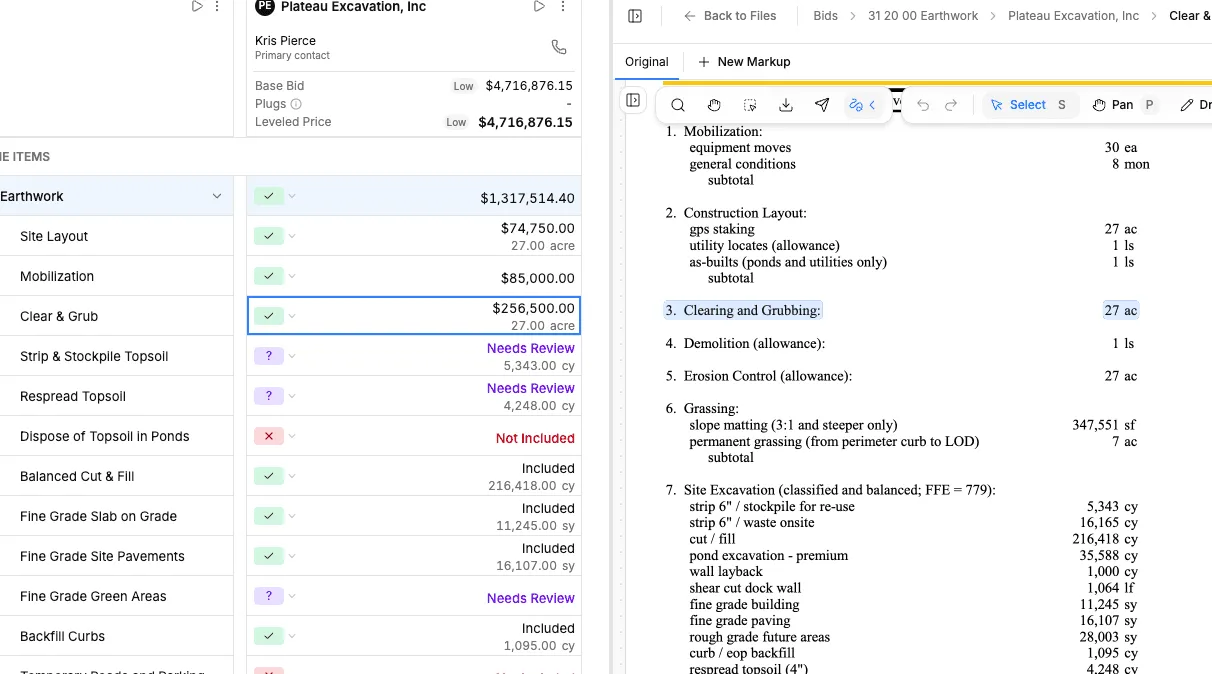Open the kebab menu on the left column header

pos(218,7)
